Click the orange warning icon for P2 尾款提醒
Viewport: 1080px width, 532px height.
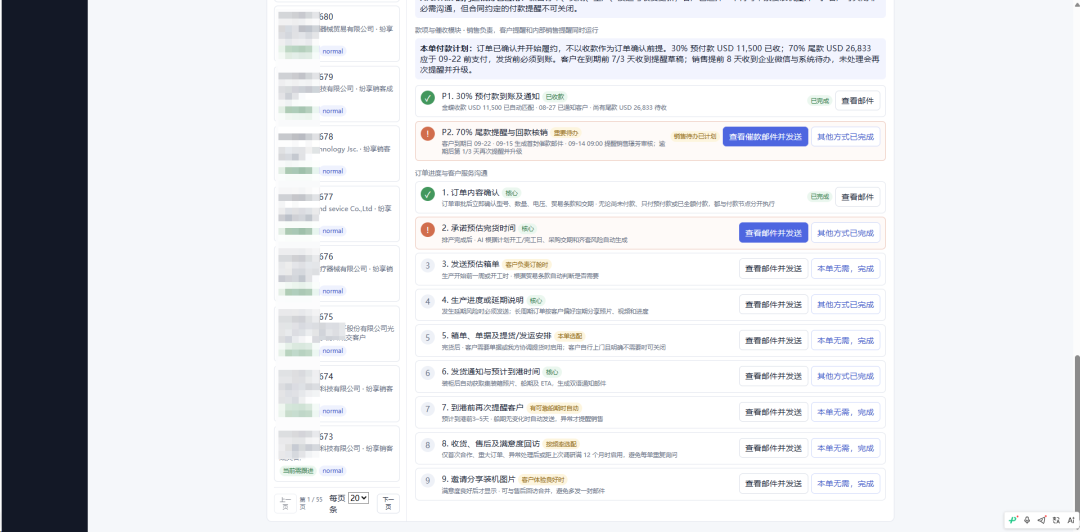[x=428, y=134]
